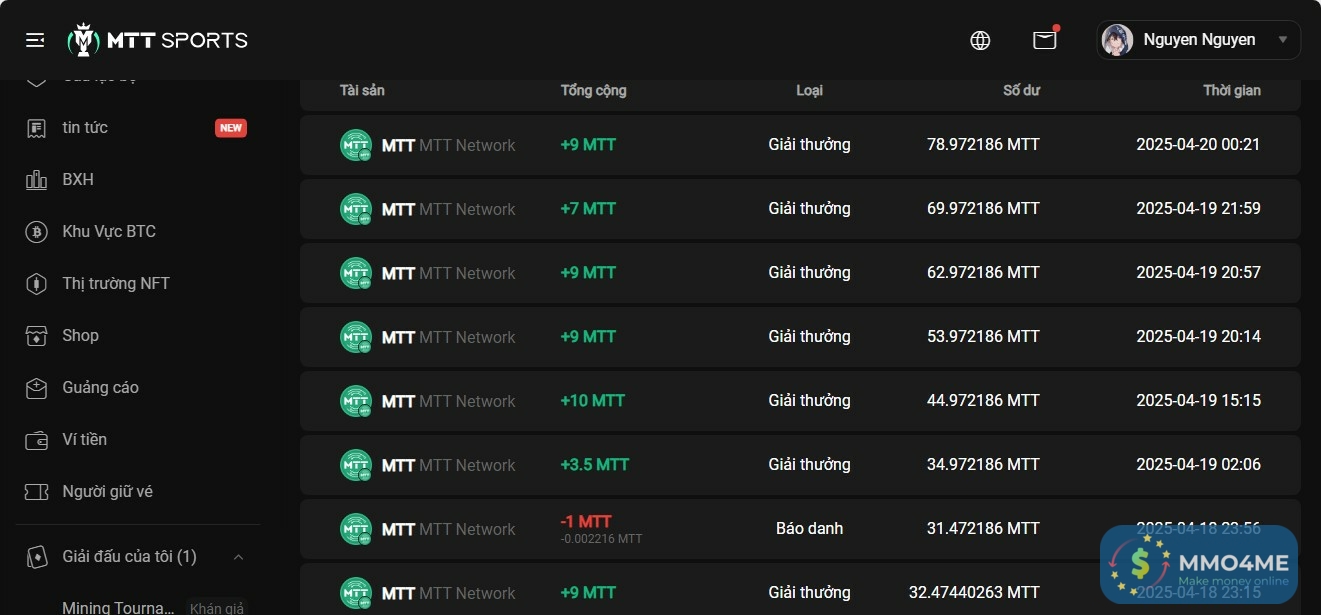Click the Tổng cộng column header
This screenshot has height=615, width=1321.
click(593, 90)
